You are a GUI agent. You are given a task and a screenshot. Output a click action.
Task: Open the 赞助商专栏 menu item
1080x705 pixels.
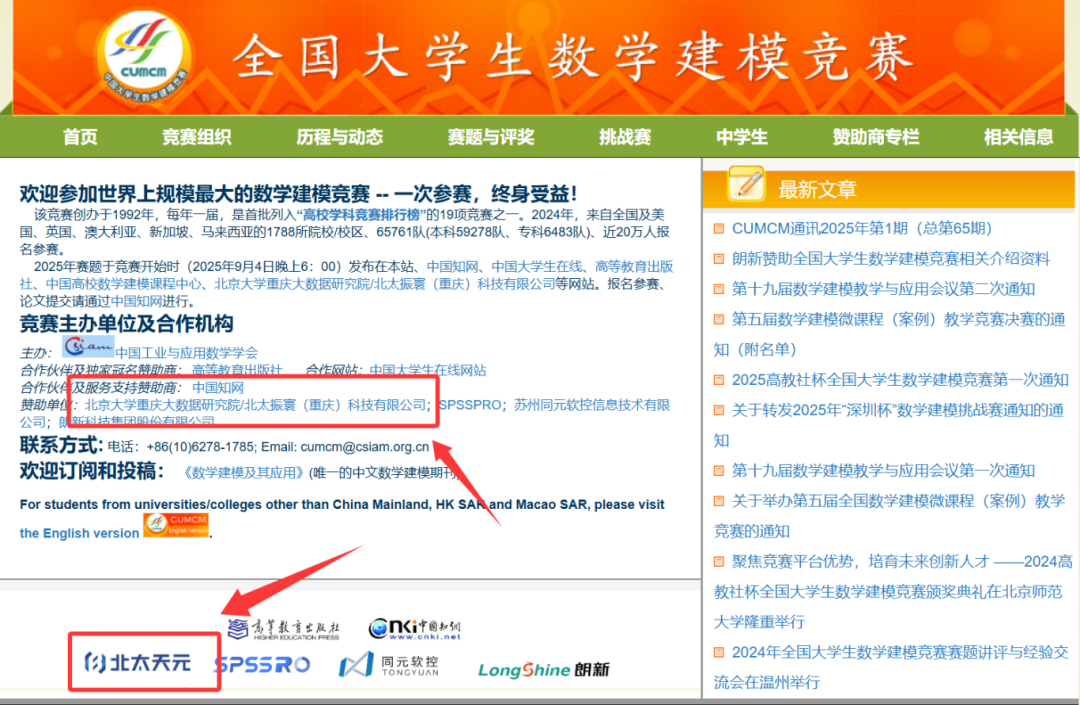coord(876,137)
